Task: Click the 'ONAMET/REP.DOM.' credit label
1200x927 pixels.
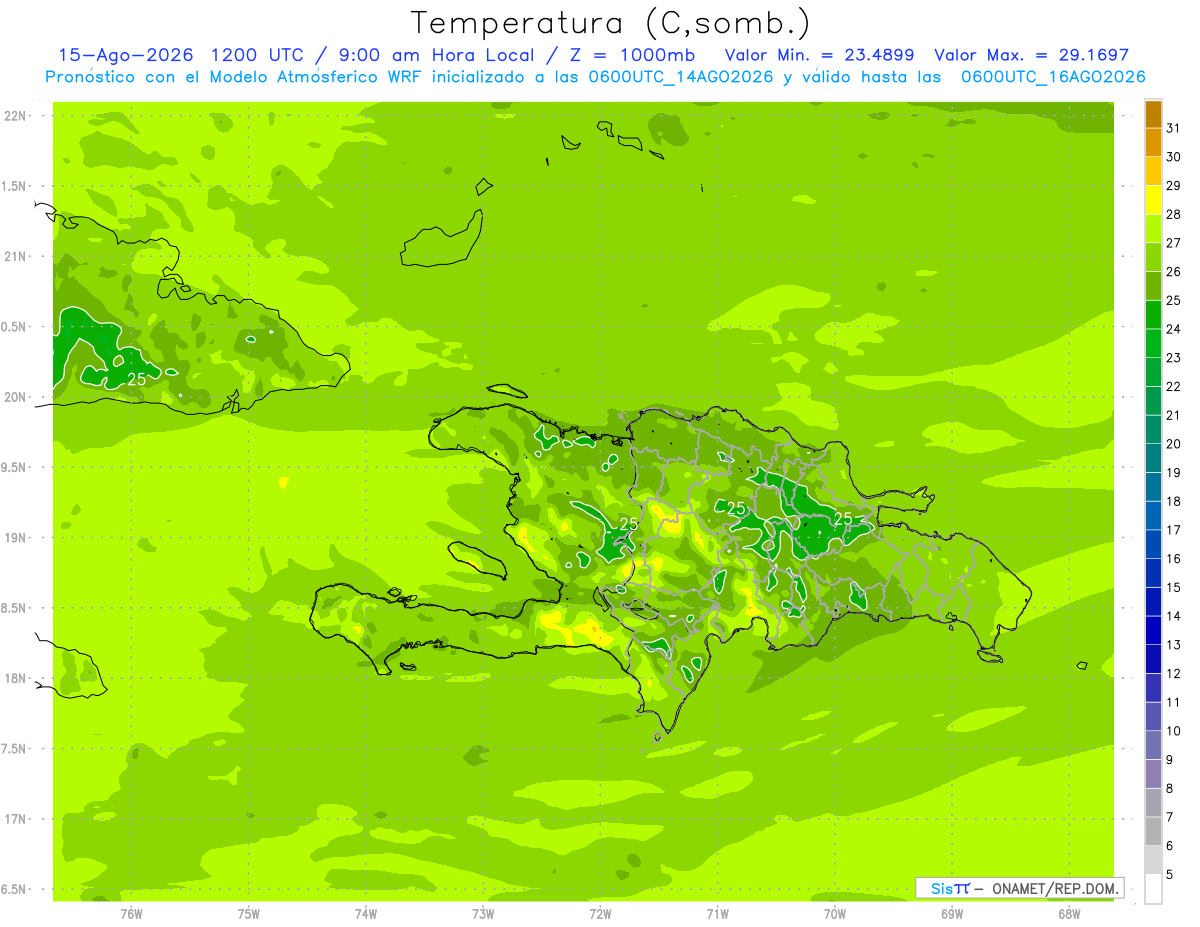Action: [1054, 888]
